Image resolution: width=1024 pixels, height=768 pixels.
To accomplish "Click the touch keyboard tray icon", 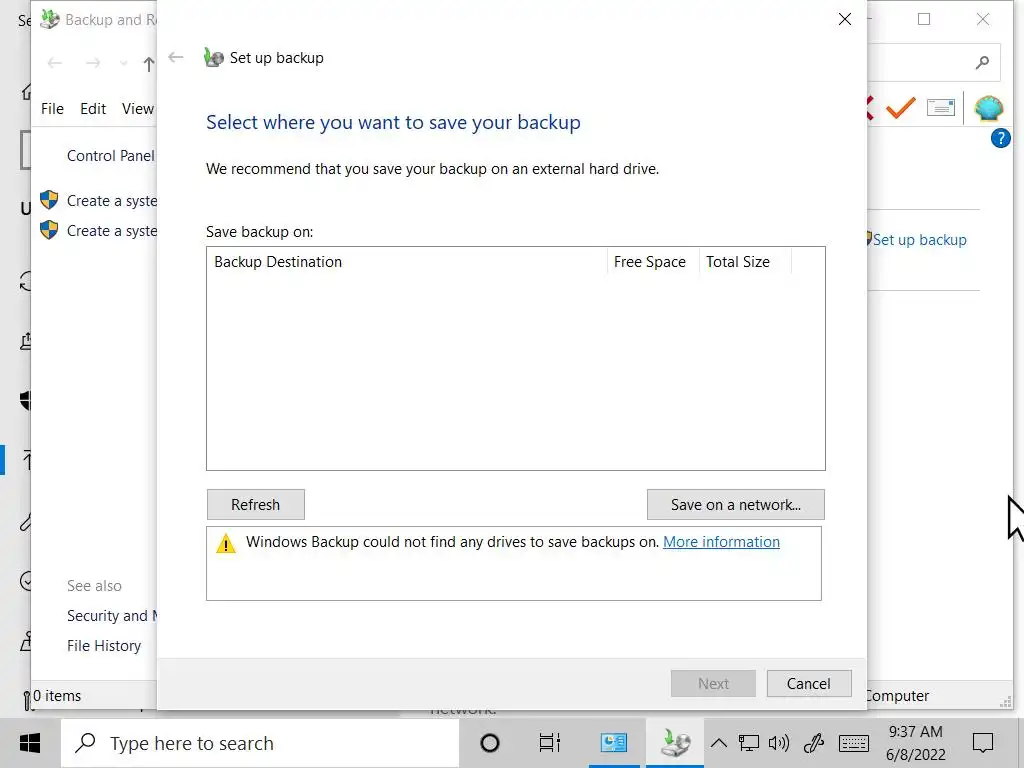I will pos(854,743).
